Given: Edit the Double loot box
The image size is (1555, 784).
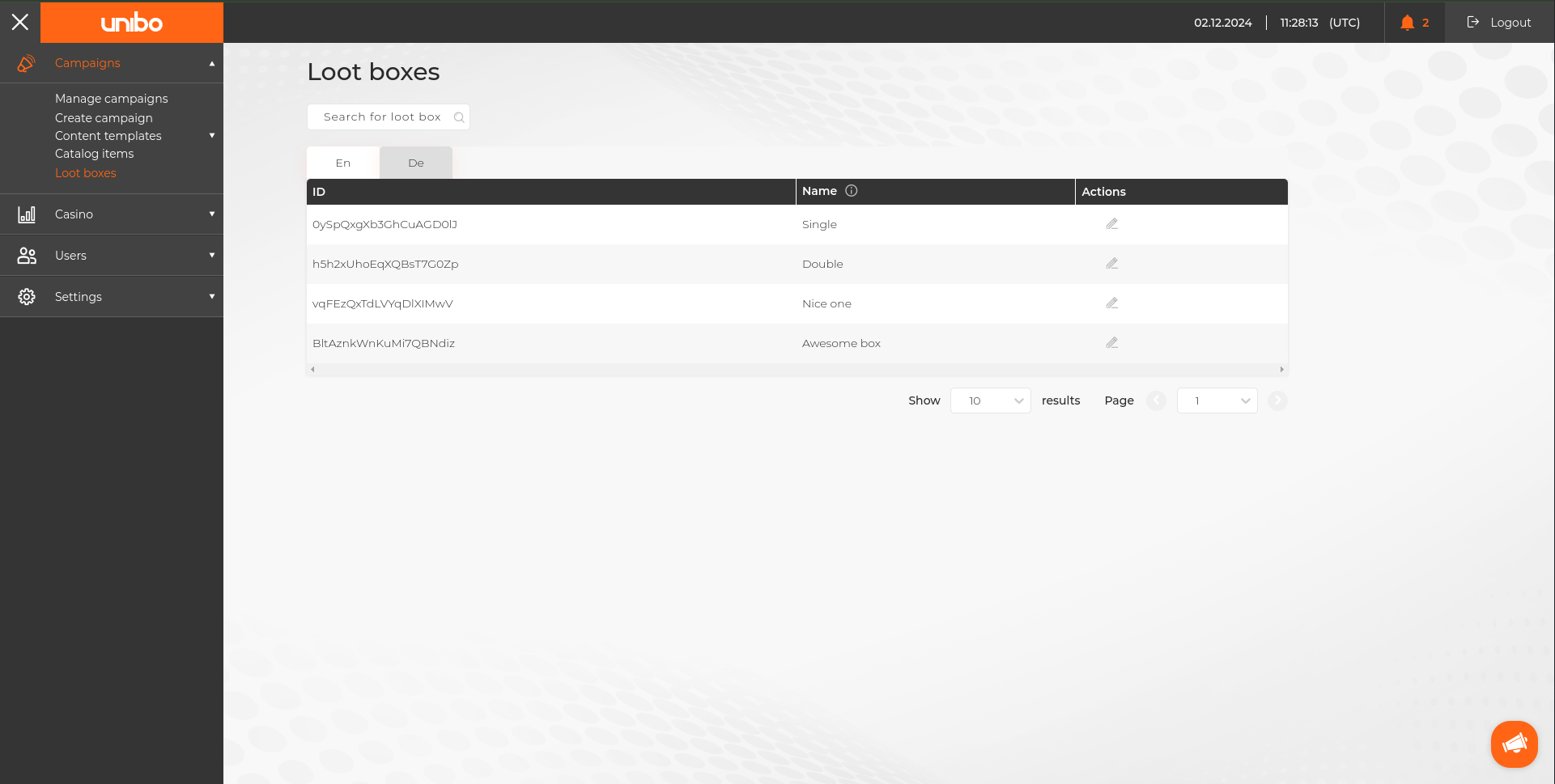Looking at the screenshot, I should tap(1111, 264).
